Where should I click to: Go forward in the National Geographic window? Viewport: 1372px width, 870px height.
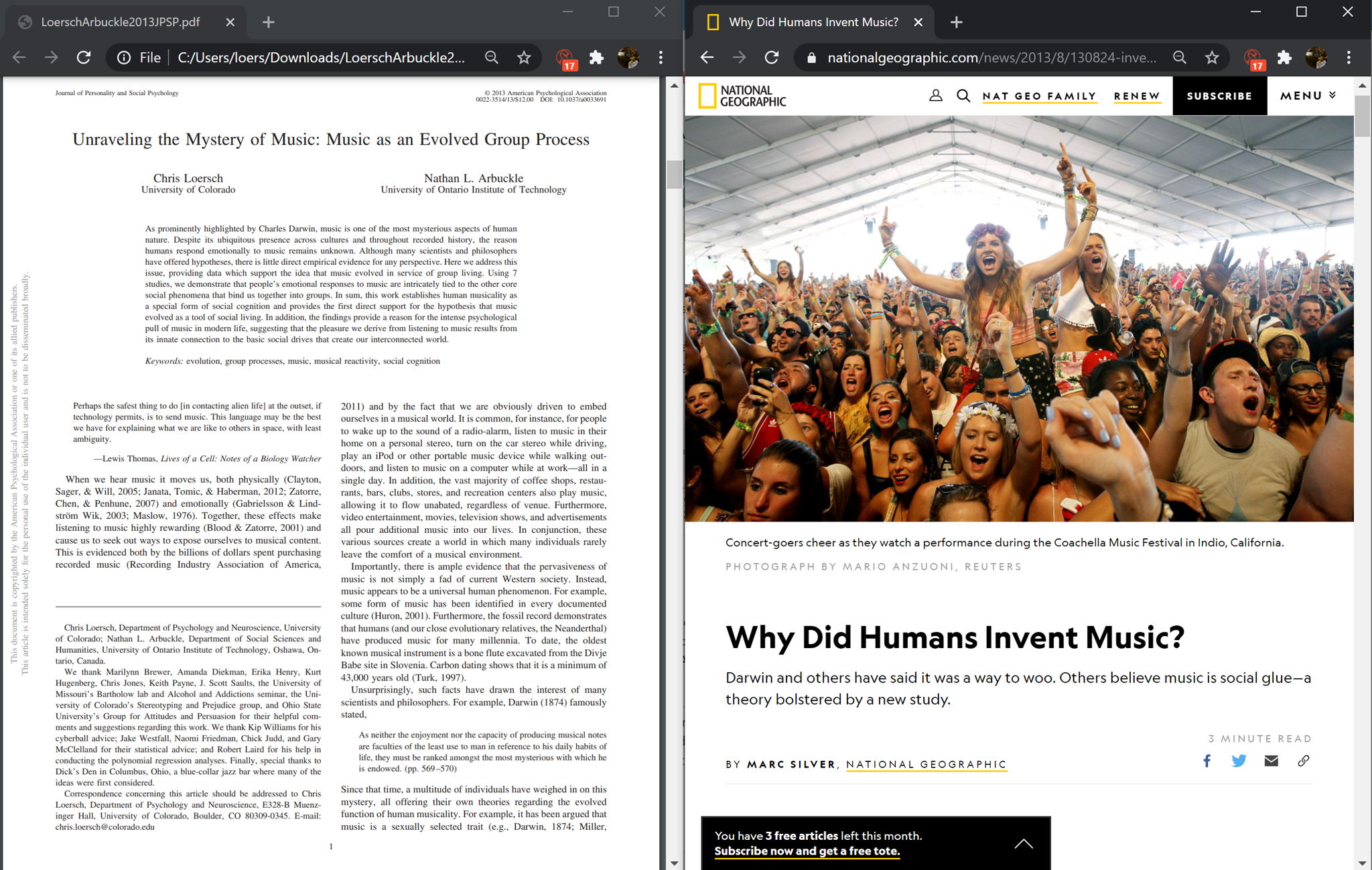(x=740, y=58)
